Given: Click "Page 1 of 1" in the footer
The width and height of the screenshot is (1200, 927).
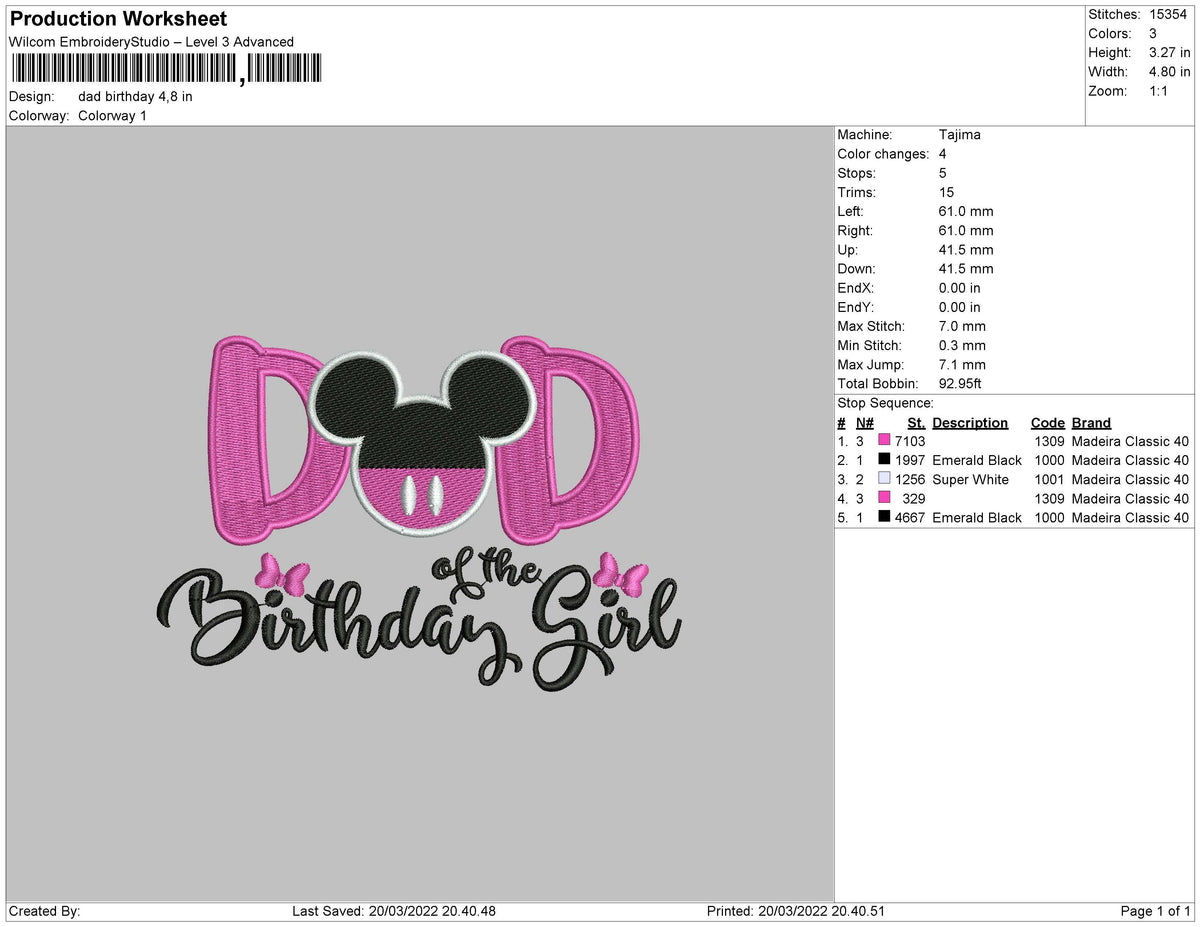Looking at the screenshot, I should click(1156, 911).
